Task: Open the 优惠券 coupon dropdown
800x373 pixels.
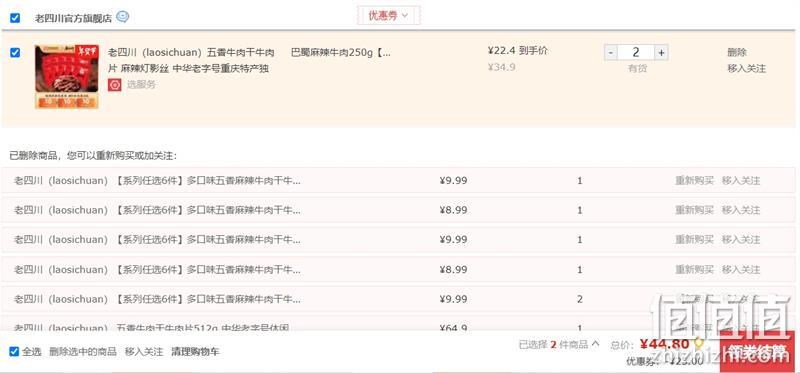Action: pos(388,15)
